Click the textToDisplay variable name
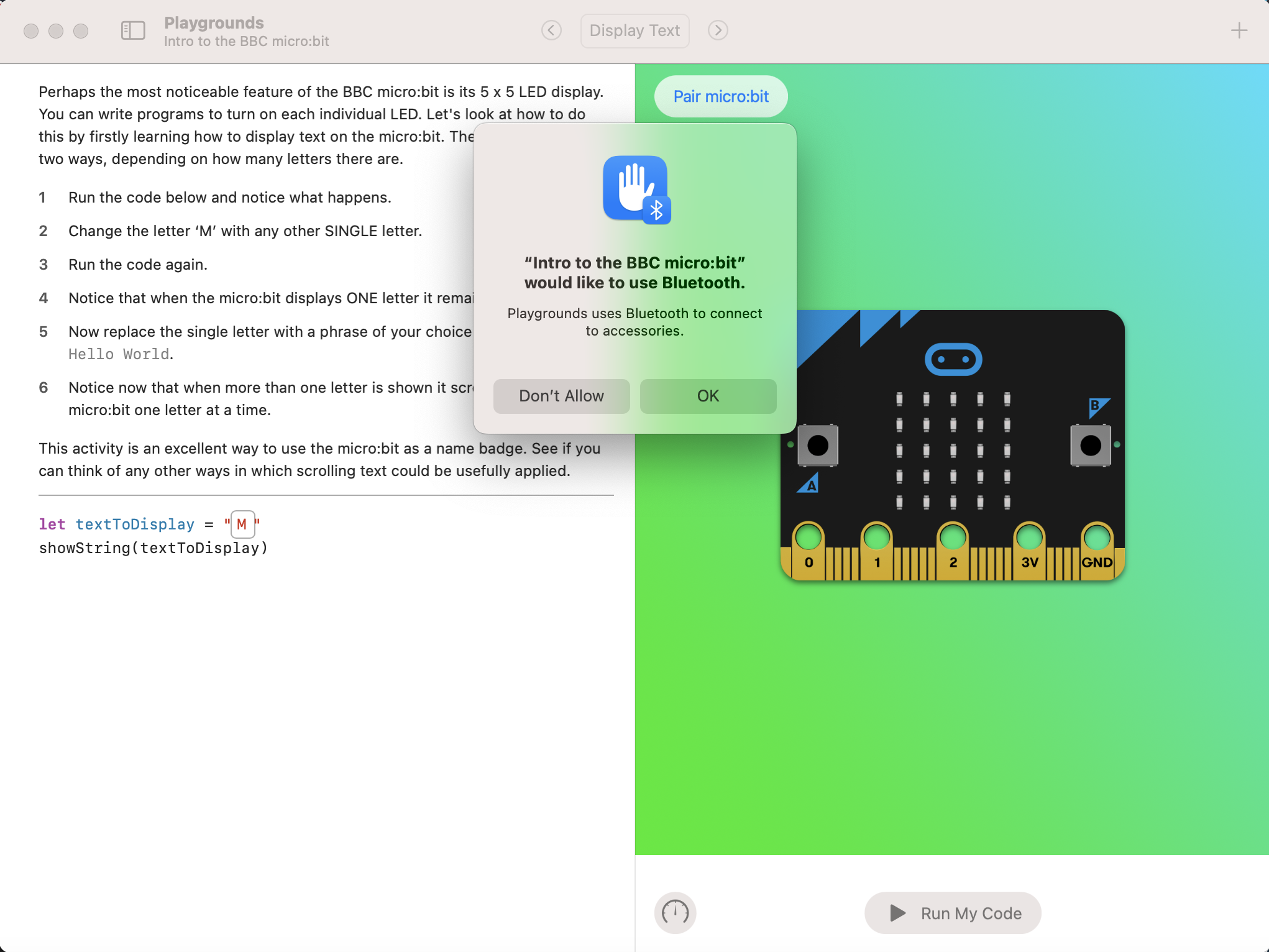1269x952 pixels. pyautogui.click(x=135, y=524)
